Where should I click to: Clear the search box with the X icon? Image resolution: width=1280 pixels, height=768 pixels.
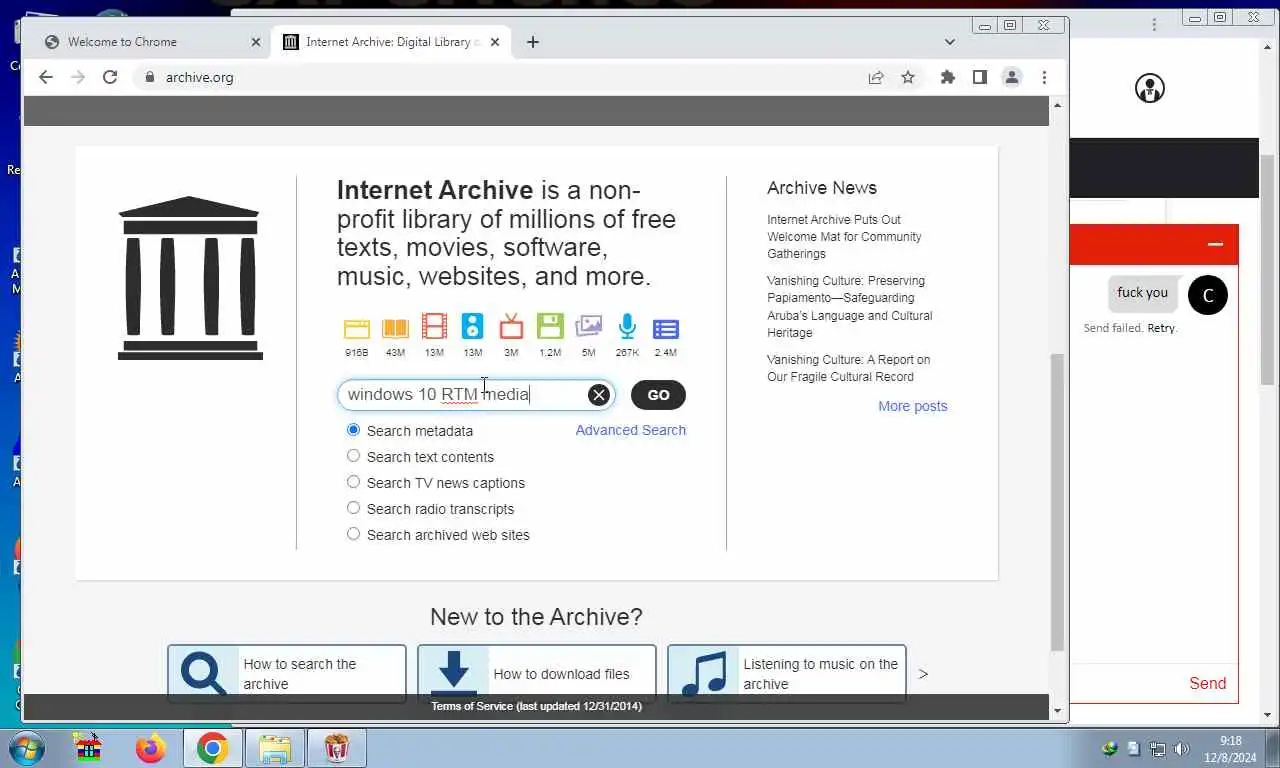[x=598, y=395]
